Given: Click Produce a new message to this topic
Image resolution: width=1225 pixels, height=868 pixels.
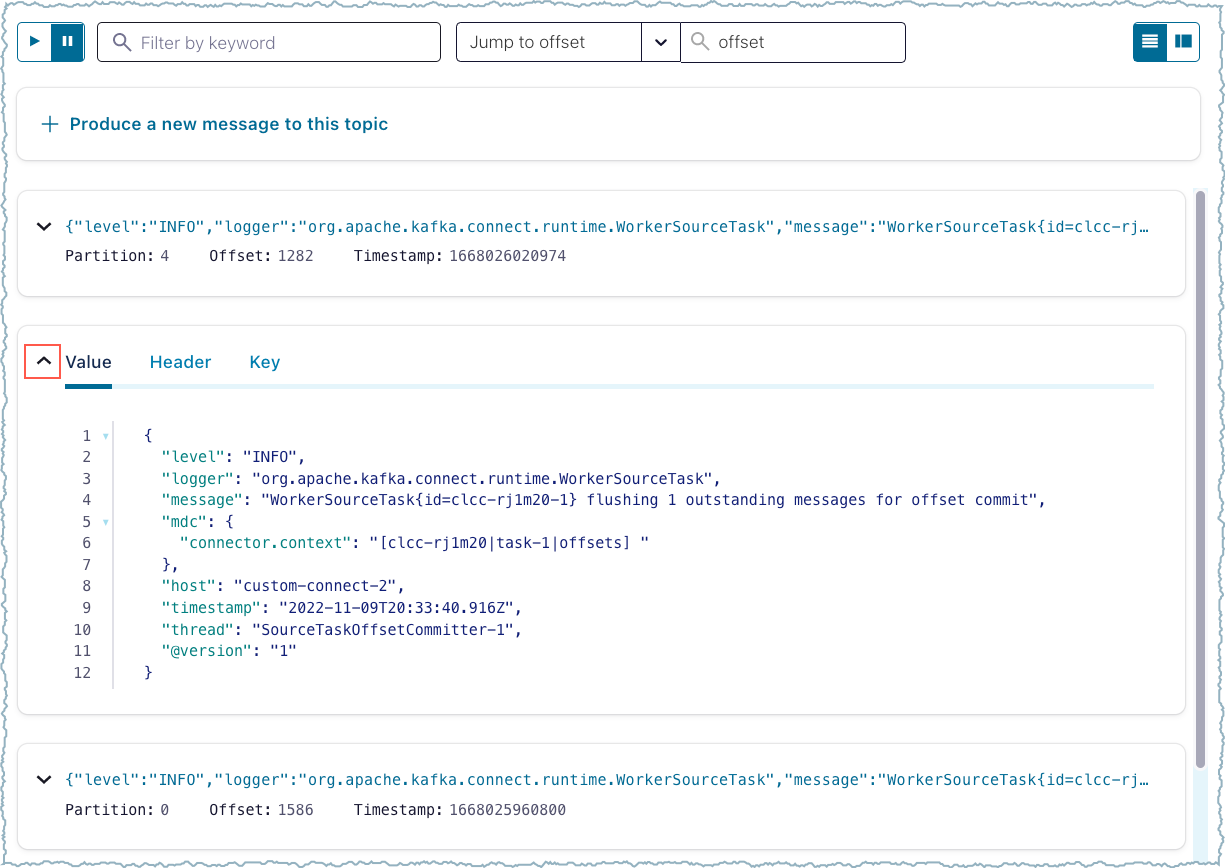Looking at the screenshot, I should pyautogui.click(x=228, y=124).
